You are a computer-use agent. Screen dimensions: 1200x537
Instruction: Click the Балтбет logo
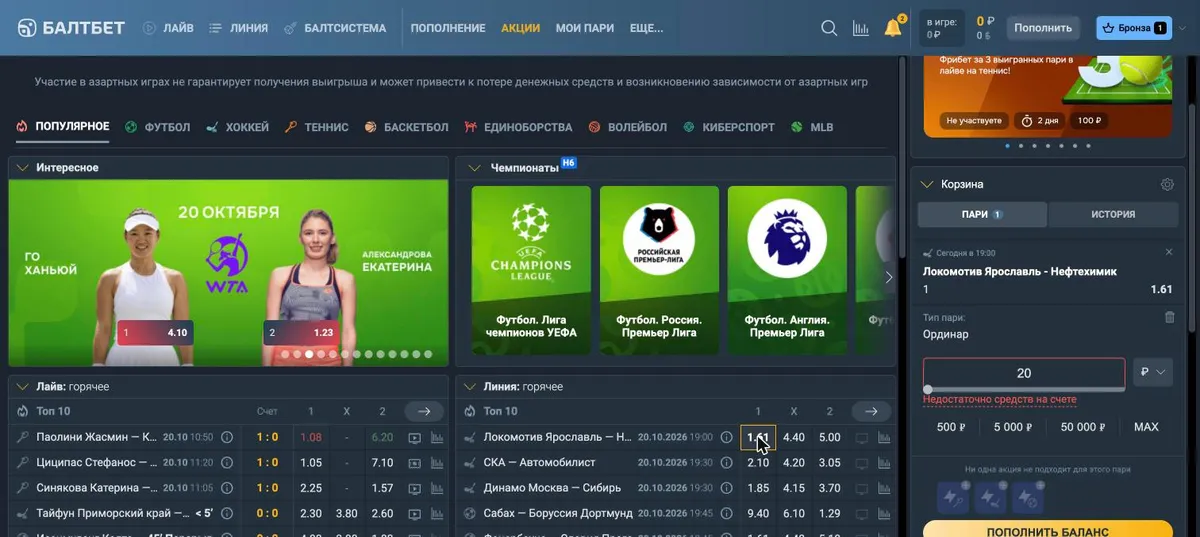point(70,28)
